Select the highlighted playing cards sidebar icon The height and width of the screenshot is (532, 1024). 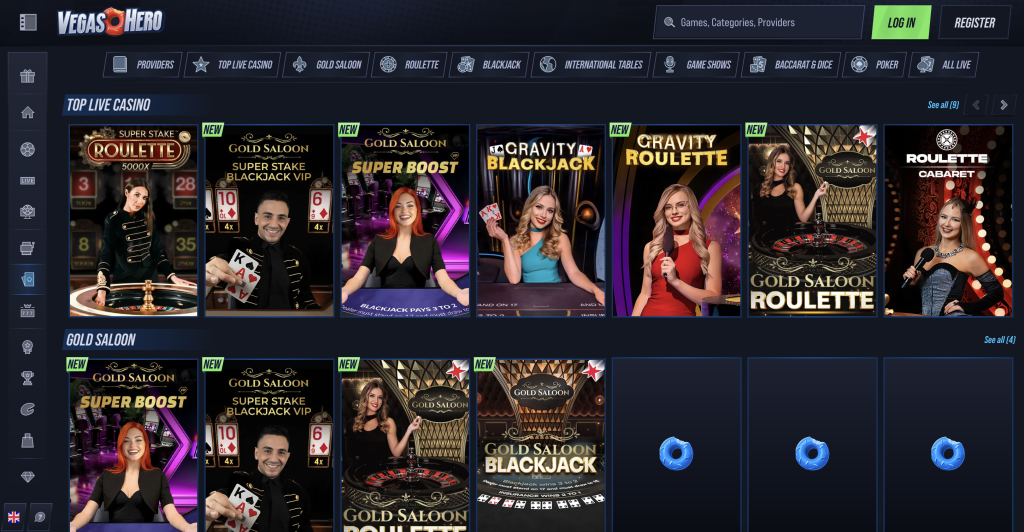click(27, 279)
